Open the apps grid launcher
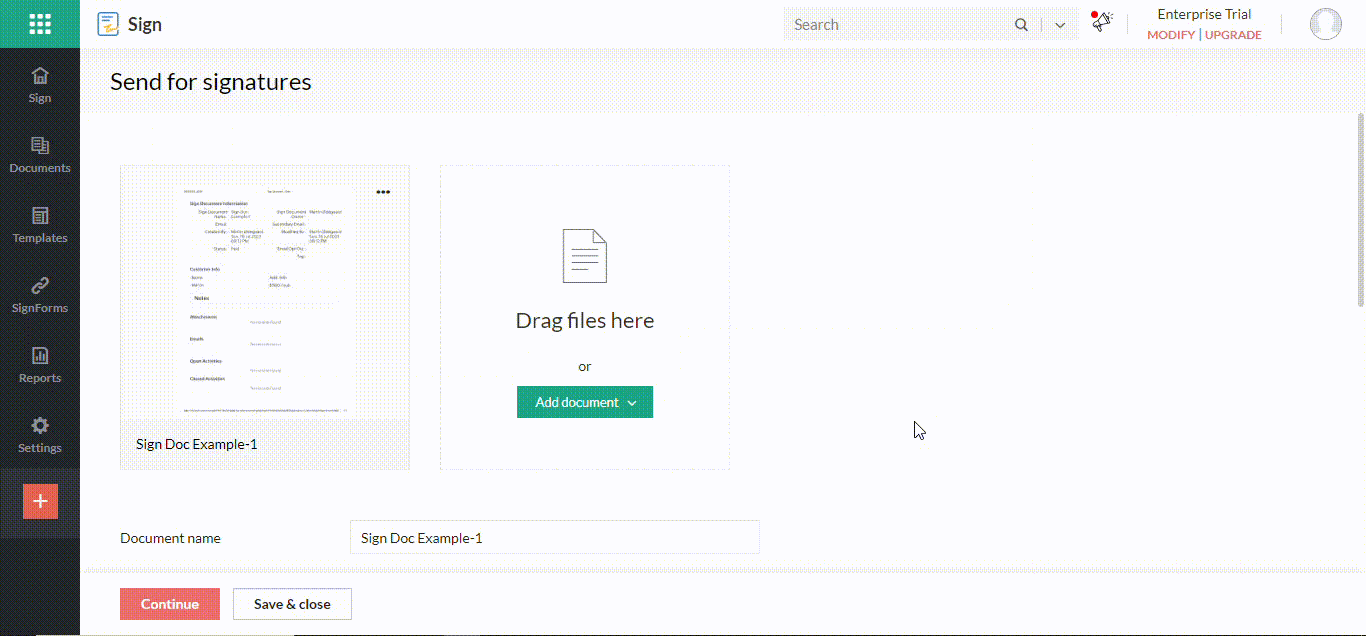This screenshot has width=1366, height=636. tap(40, 23)
